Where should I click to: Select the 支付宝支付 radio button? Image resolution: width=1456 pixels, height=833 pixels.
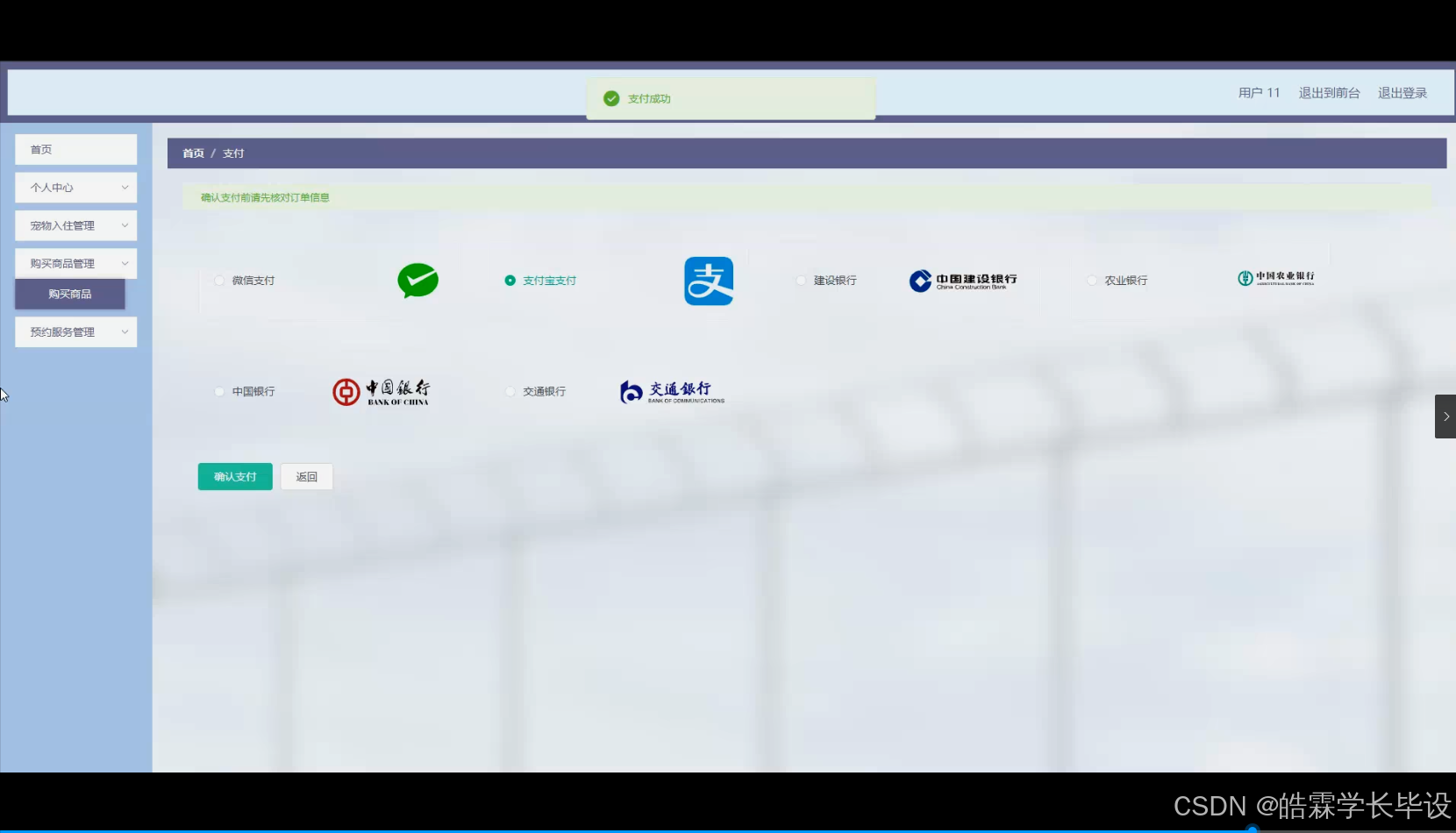pyautogui.click(x=510, y=281)
